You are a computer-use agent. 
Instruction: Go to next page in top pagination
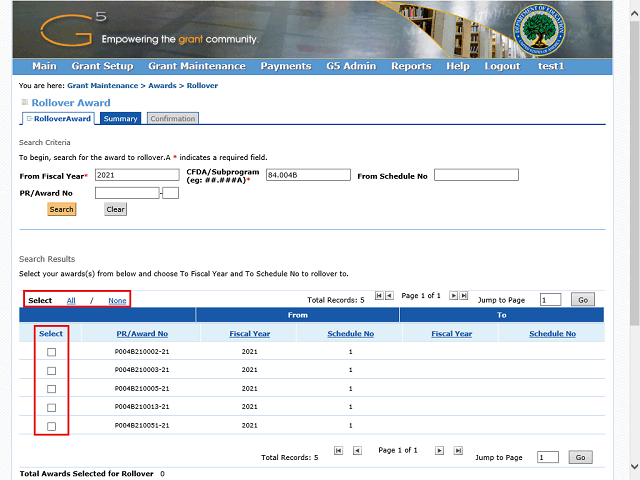click(x=453, y=296)
